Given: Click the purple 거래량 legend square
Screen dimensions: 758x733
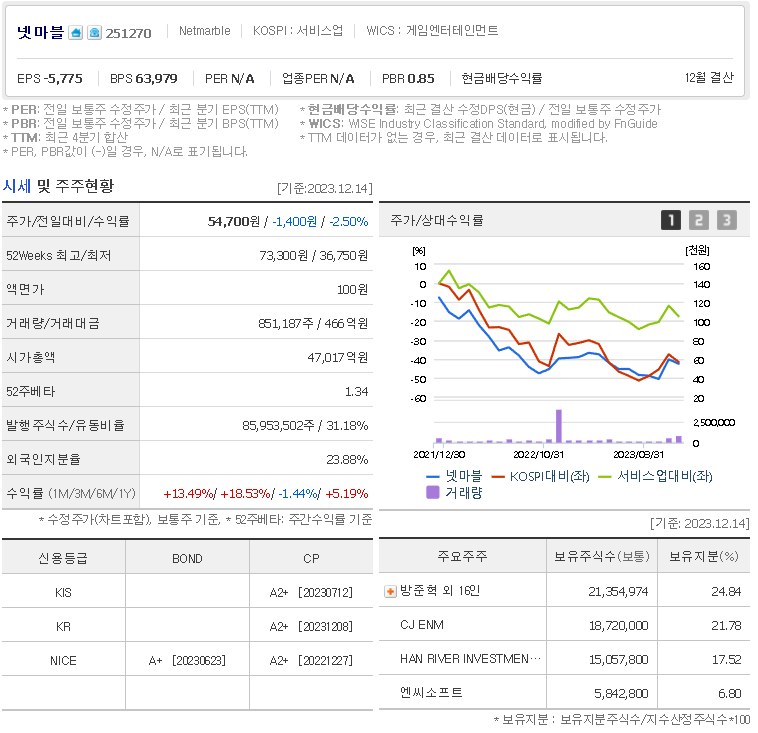Looking at the screenshot, I should pyautogui.click(x=433, y=492).
